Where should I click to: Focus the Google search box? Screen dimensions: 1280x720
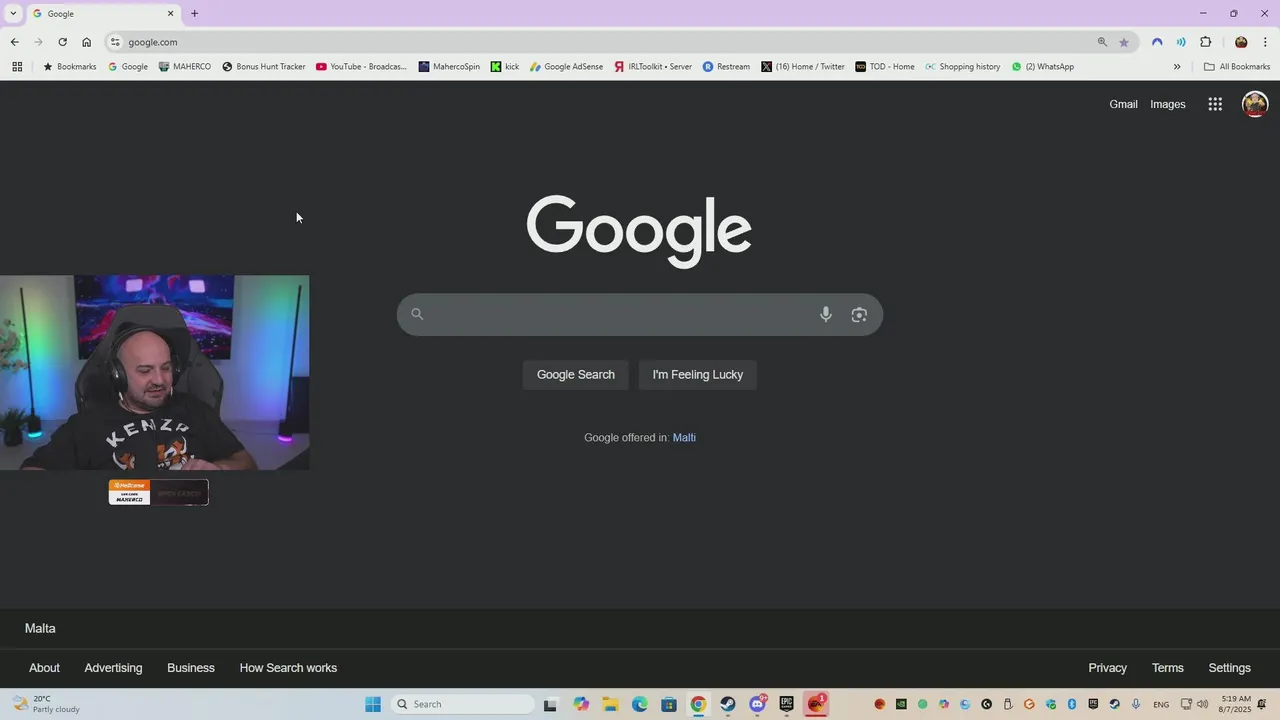point(640,314)
